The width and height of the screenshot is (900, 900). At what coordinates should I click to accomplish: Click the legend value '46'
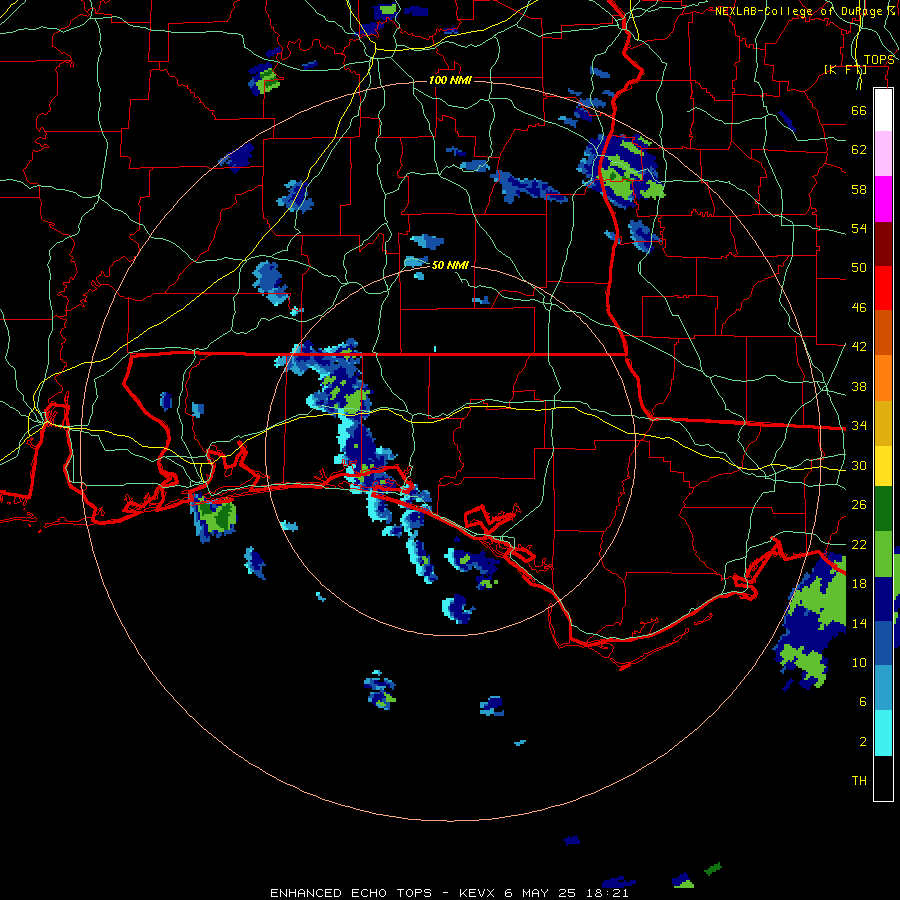[859, 308]
